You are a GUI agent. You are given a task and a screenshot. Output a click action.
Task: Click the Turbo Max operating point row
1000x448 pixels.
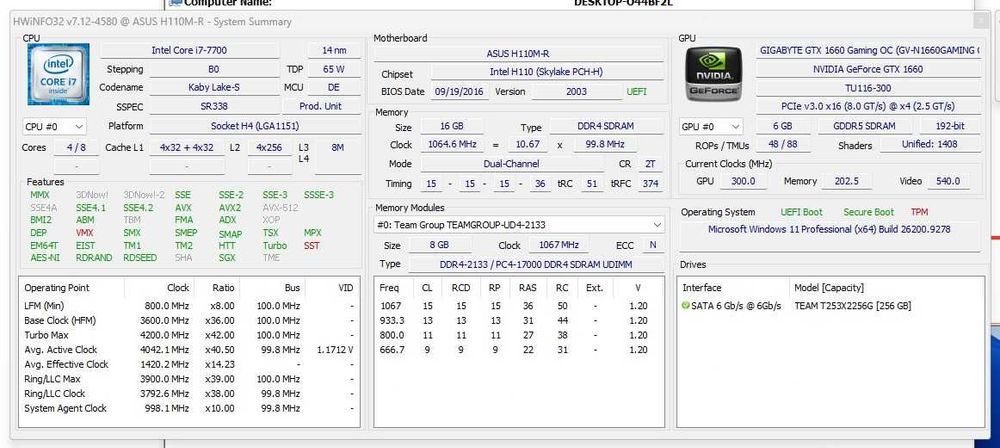point(189,335)
